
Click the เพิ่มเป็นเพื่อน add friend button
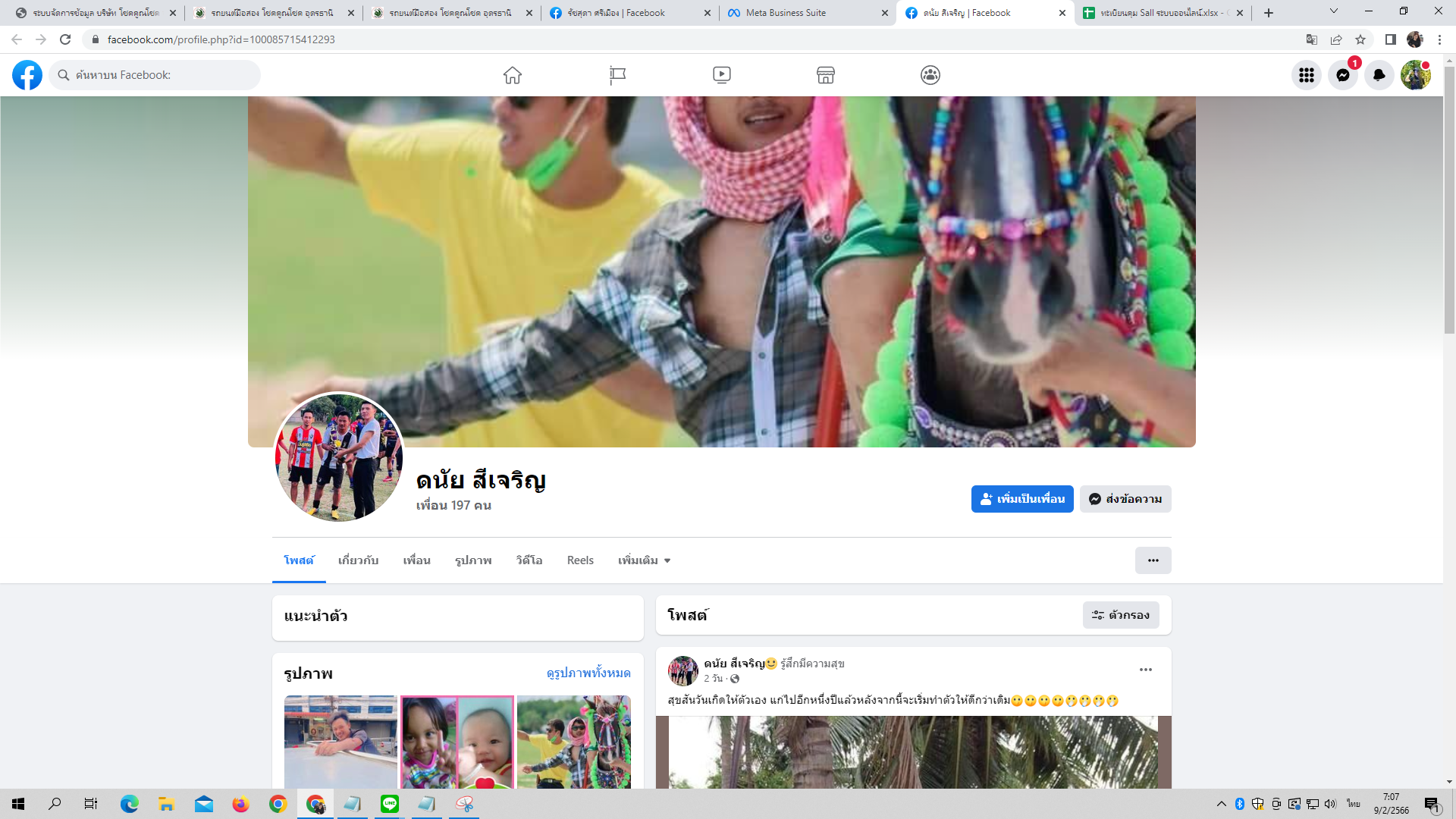1021,499
